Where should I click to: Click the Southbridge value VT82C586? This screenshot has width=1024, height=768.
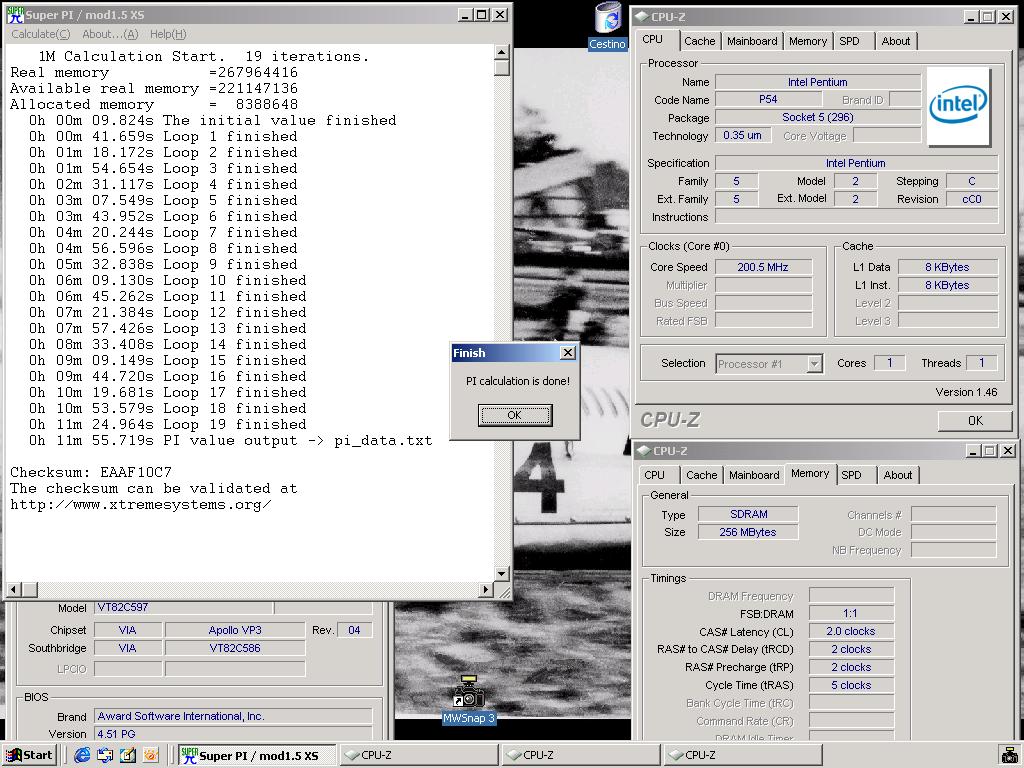coord(235,648)
